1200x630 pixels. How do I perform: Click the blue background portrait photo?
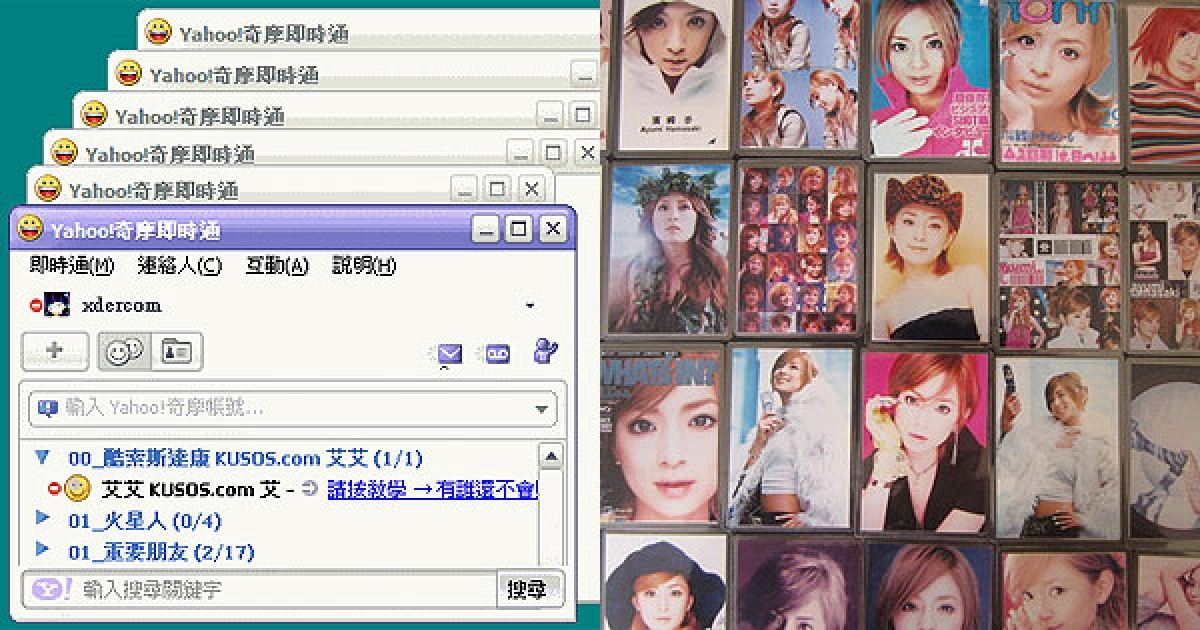[x=929, y=78]
